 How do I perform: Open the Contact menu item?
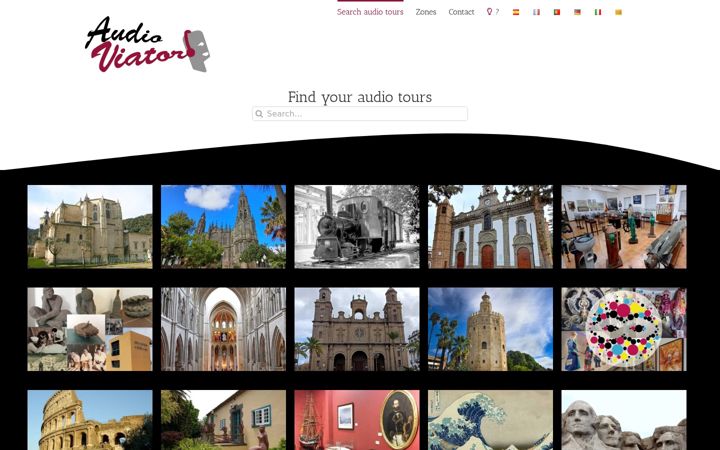tap(461, 12)
